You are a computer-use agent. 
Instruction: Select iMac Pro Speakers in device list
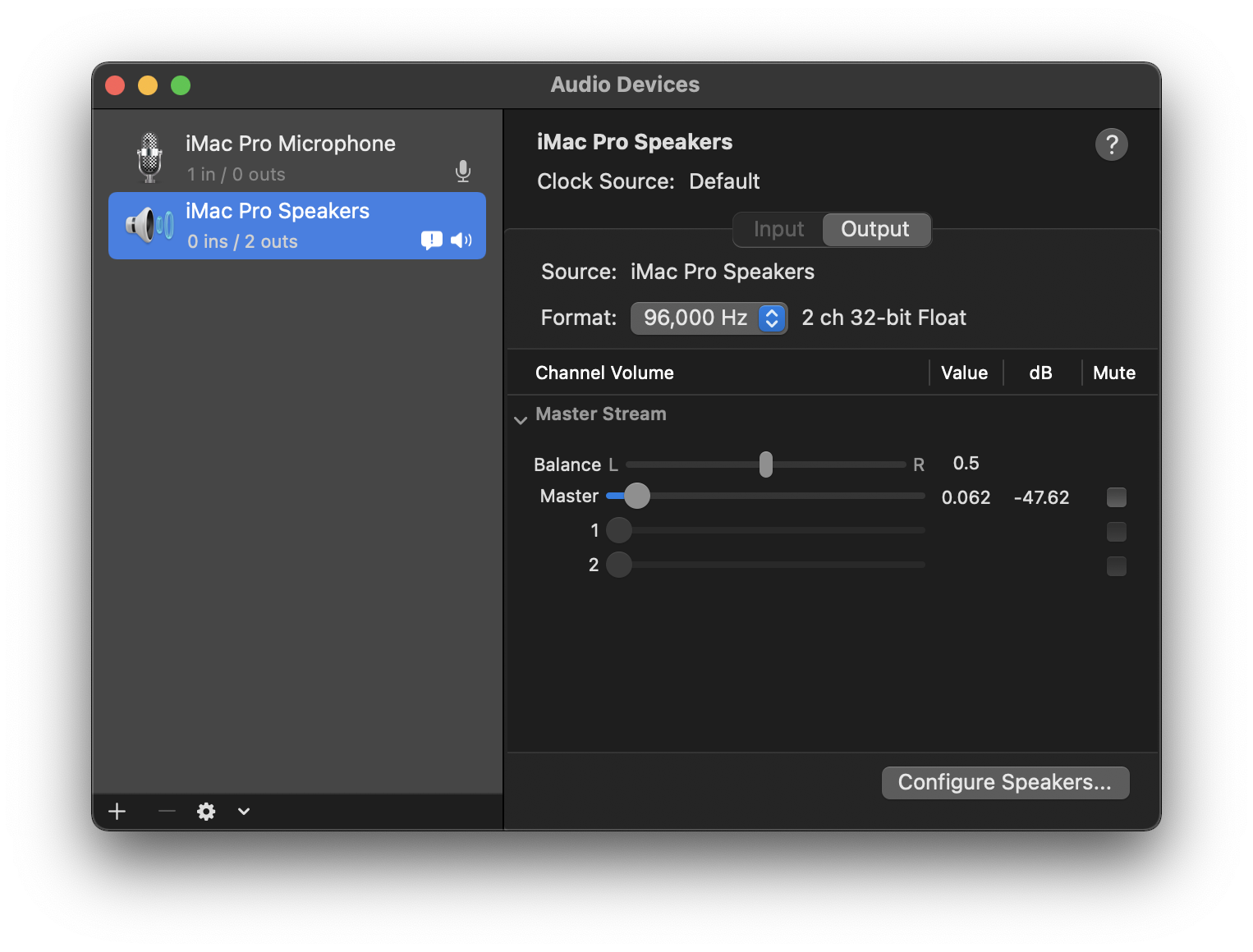278,226
